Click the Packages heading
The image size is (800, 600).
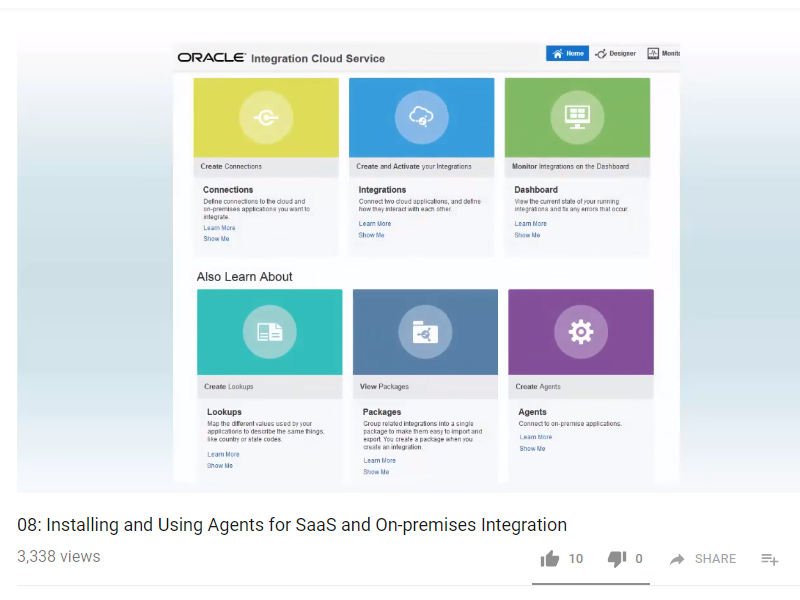(382, 412)
